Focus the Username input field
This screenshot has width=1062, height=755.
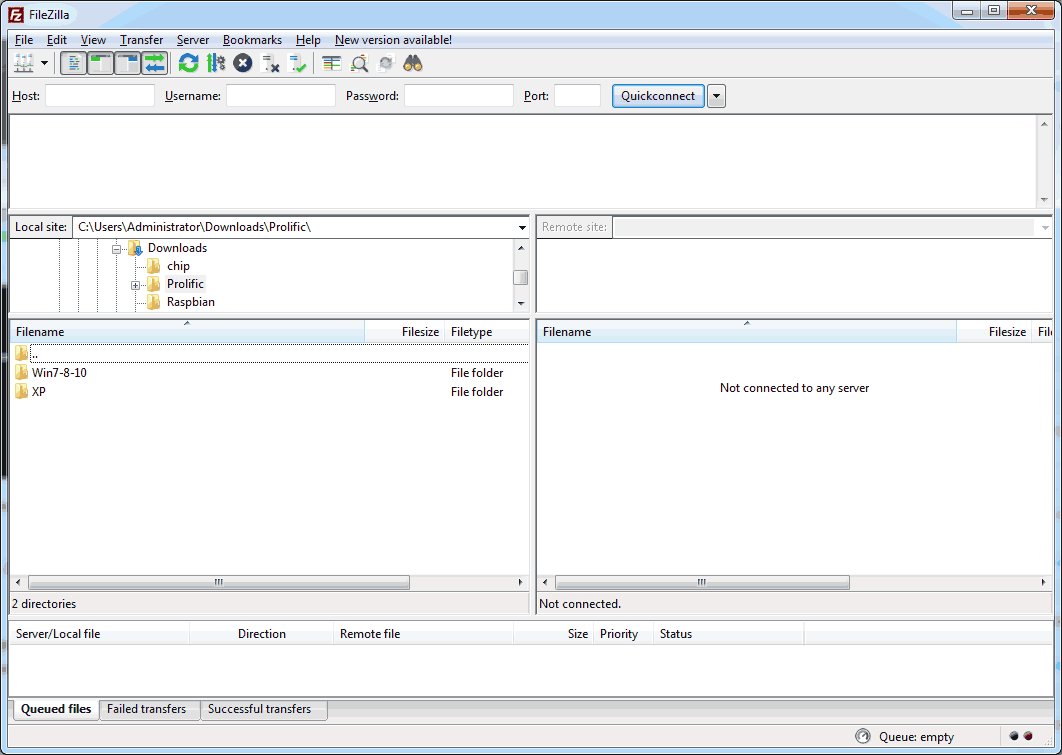[x=281, y=96]
